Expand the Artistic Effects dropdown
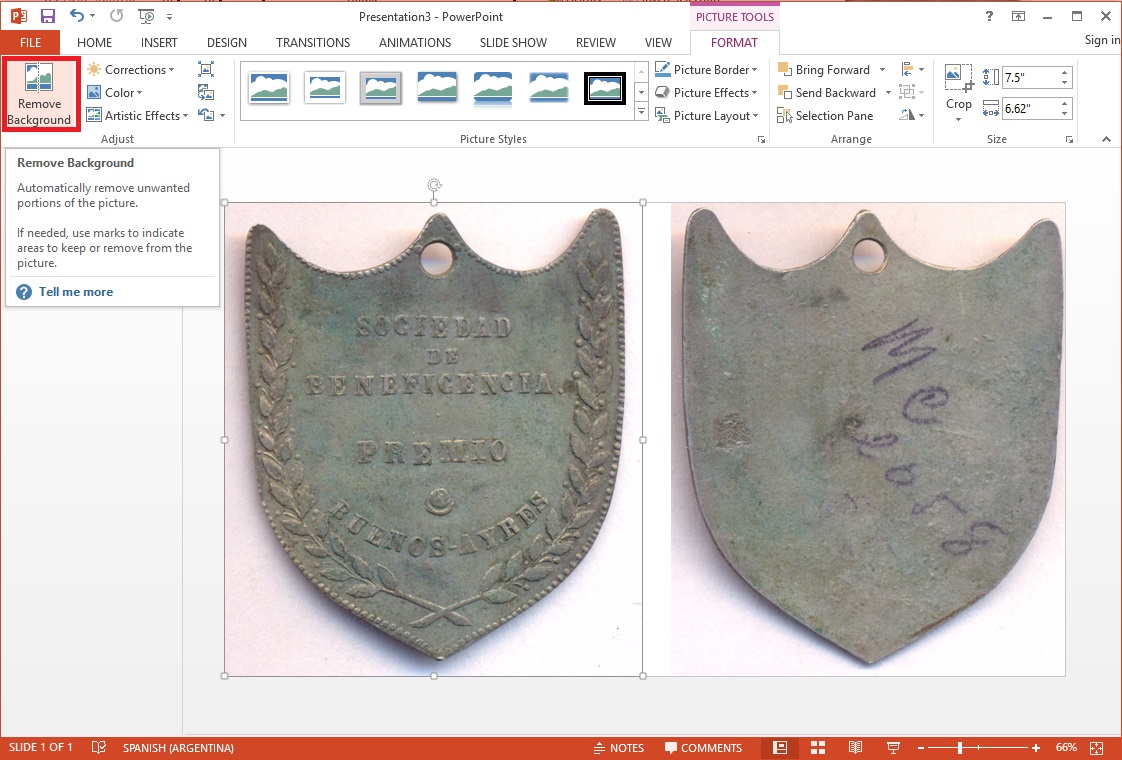Viewport: 1122px width, 760px height. click(138, 116)
